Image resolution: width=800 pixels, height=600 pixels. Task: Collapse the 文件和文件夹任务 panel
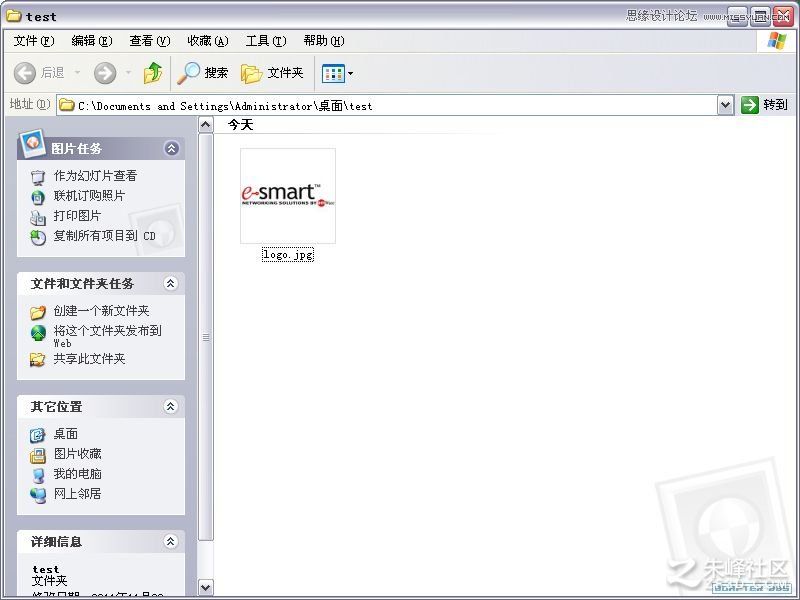(170, 284)
